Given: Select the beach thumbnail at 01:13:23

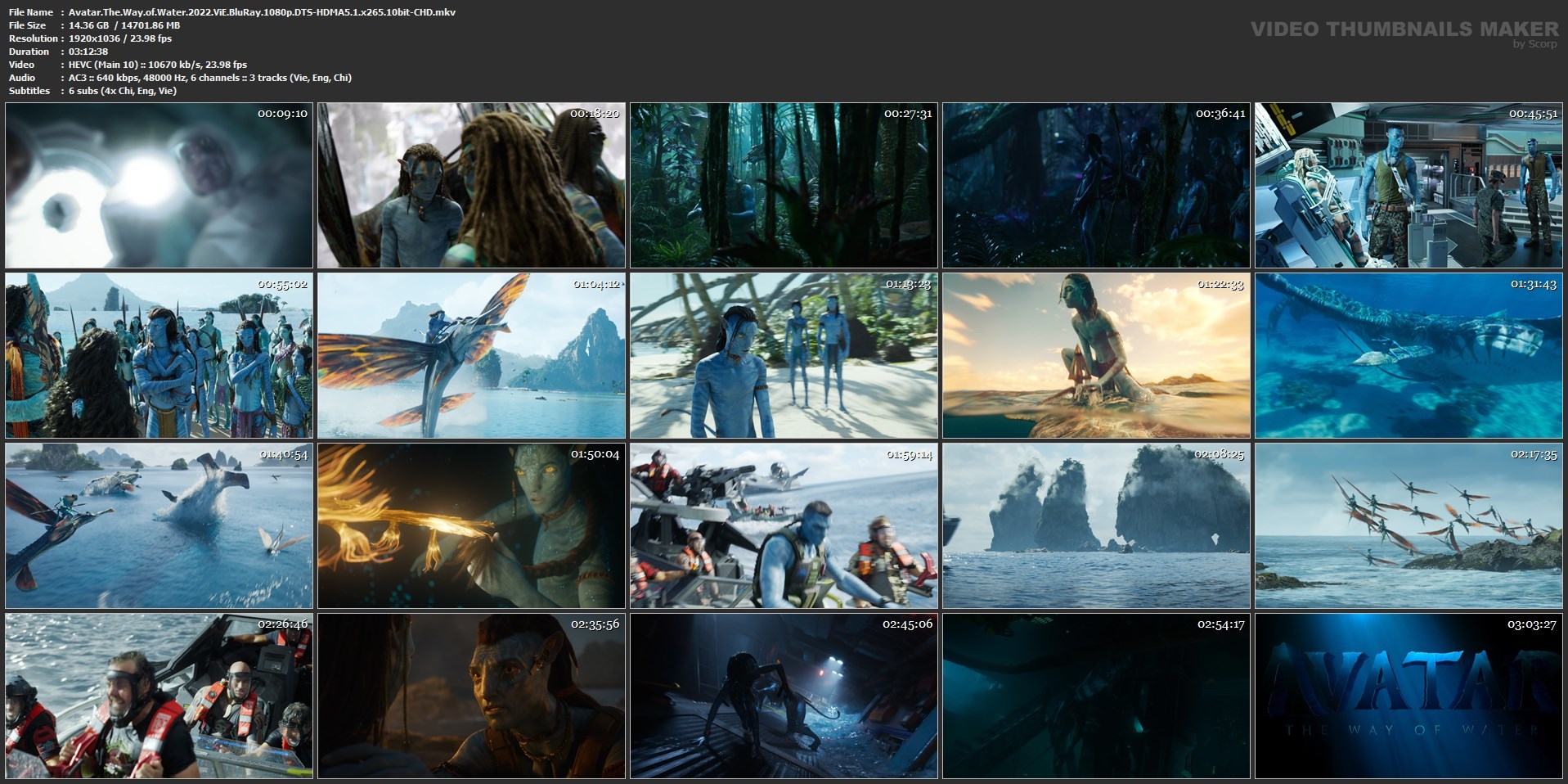Looking at the screenshot, I should click(x=784, y=356).
